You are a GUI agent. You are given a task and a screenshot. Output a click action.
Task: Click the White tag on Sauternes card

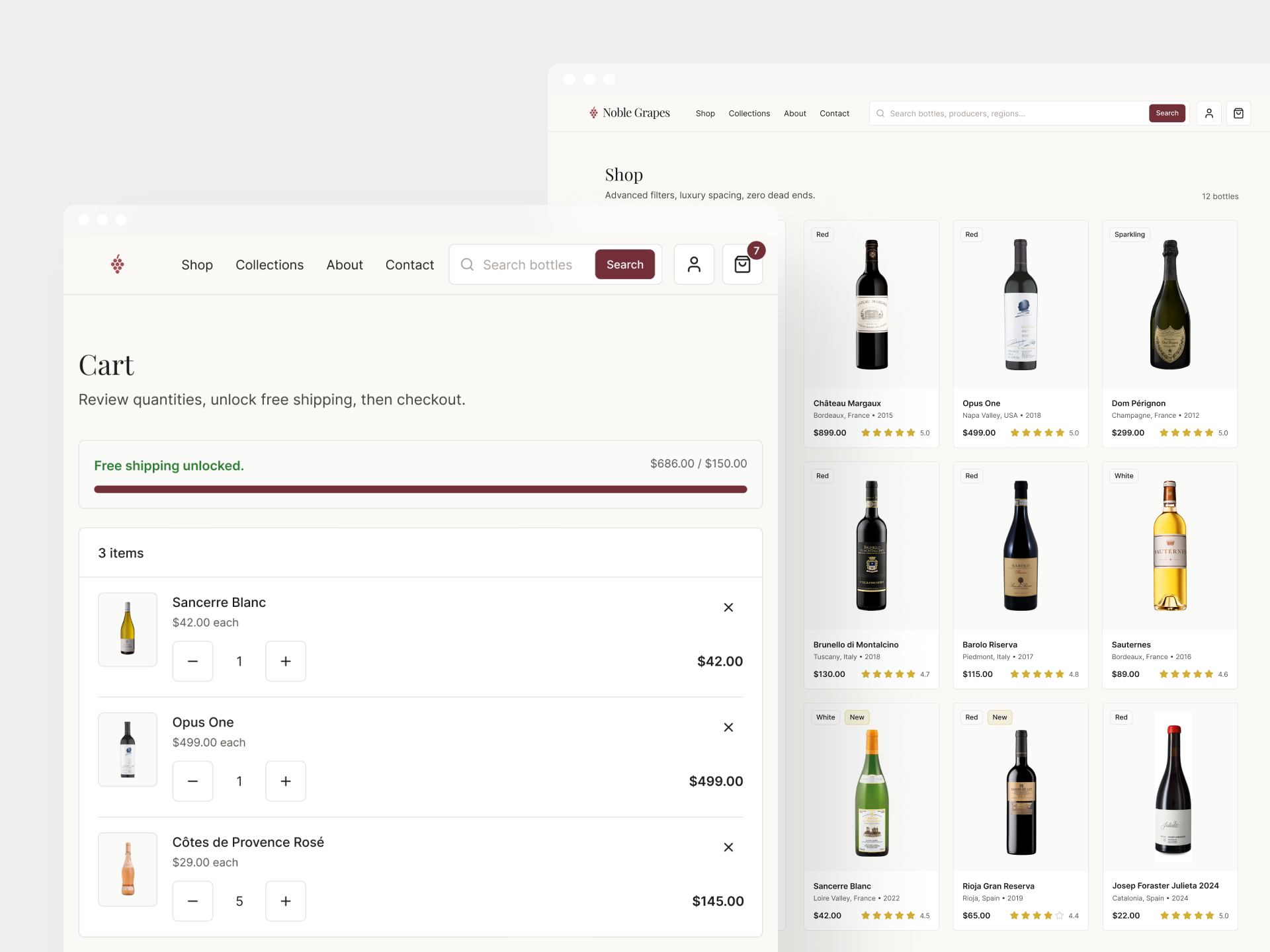click(1123, 476)
